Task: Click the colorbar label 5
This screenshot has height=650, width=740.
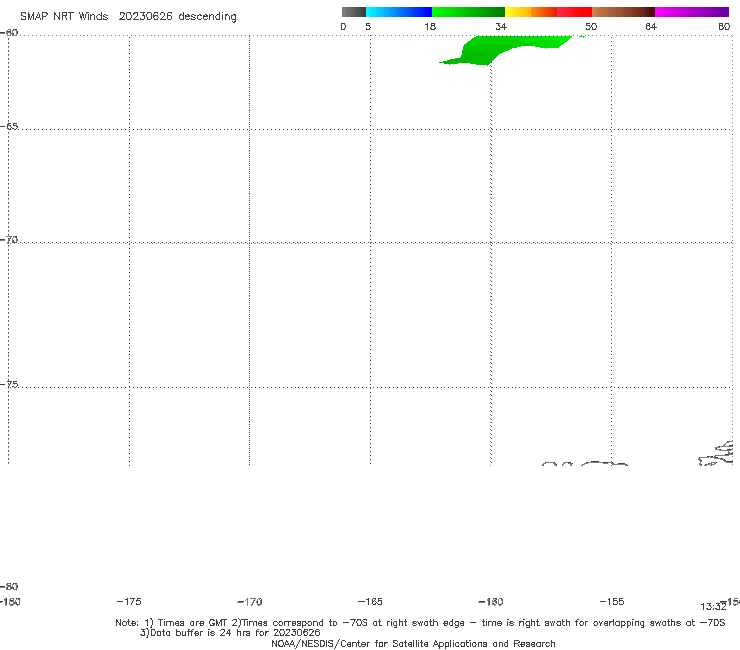Action: 368,26
